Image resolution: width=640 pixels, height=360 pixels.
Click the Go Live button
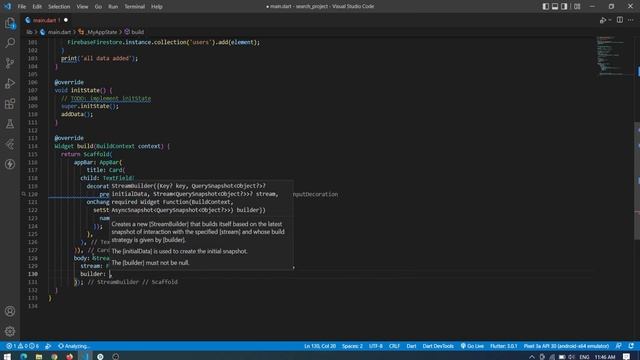click(x=472, y=346)
